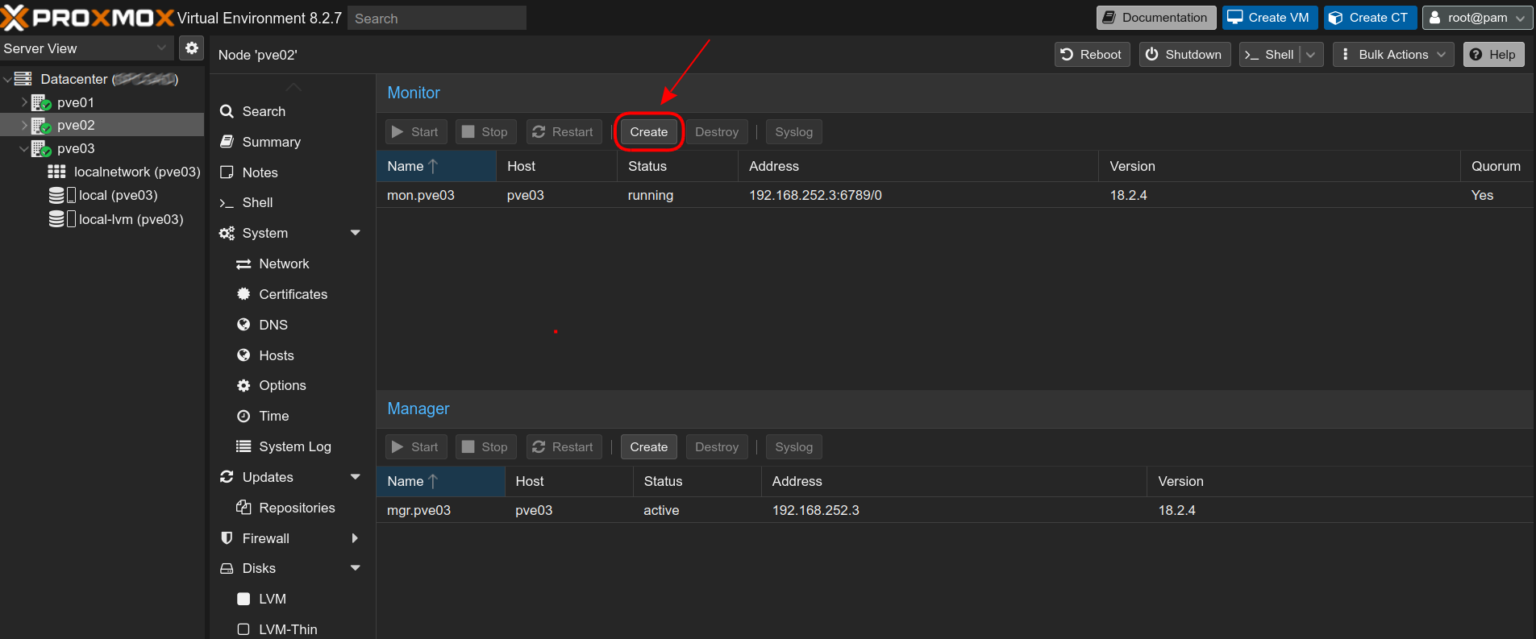Open the root@pam user menu
The height and width of the screenshot is (639, 1536).
[1476, 17]
